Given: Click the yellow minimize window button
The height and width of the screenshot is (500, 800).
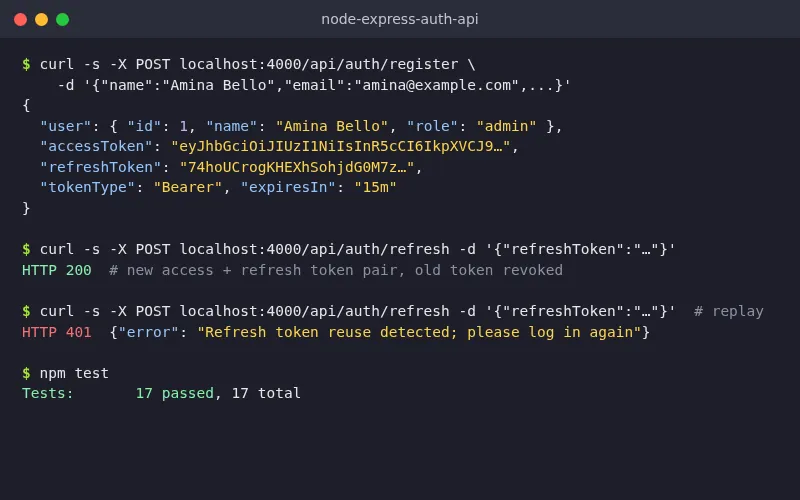Looking at the screenshot, I should (x=41, y=19).
